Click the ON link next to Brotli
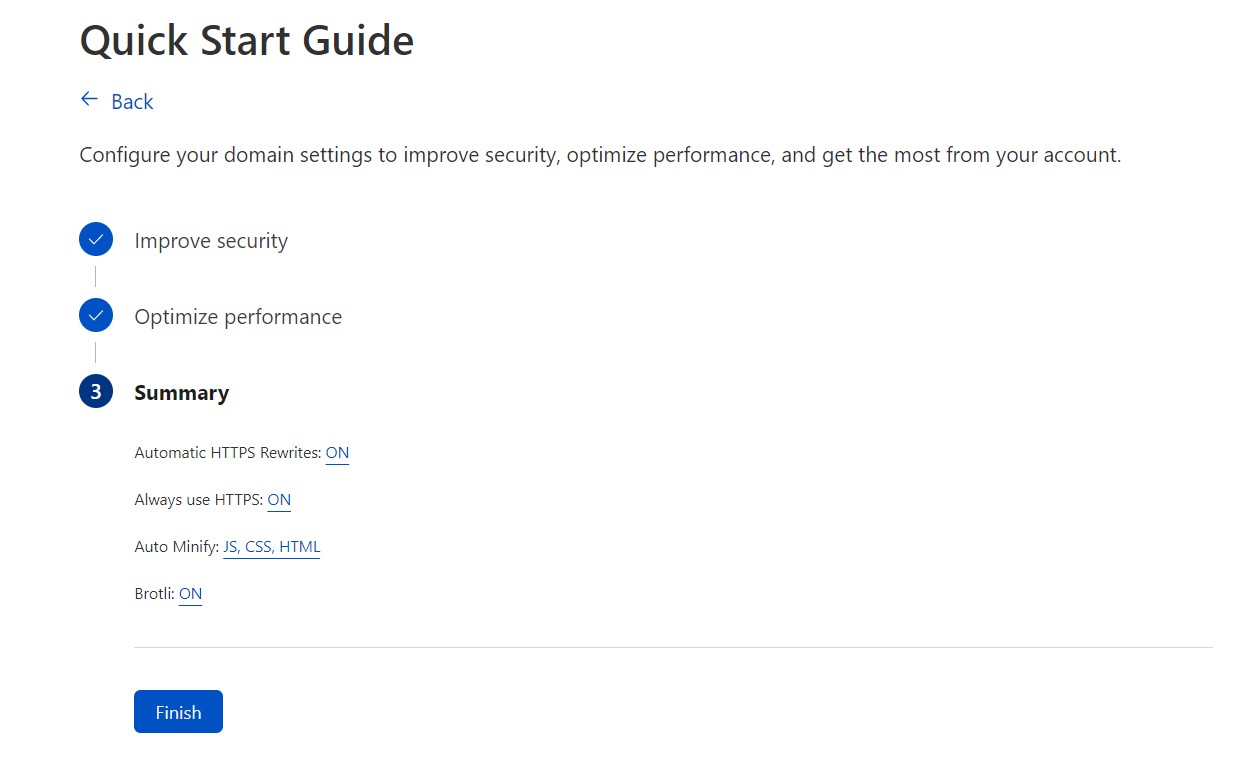 (x=190, y=593)
